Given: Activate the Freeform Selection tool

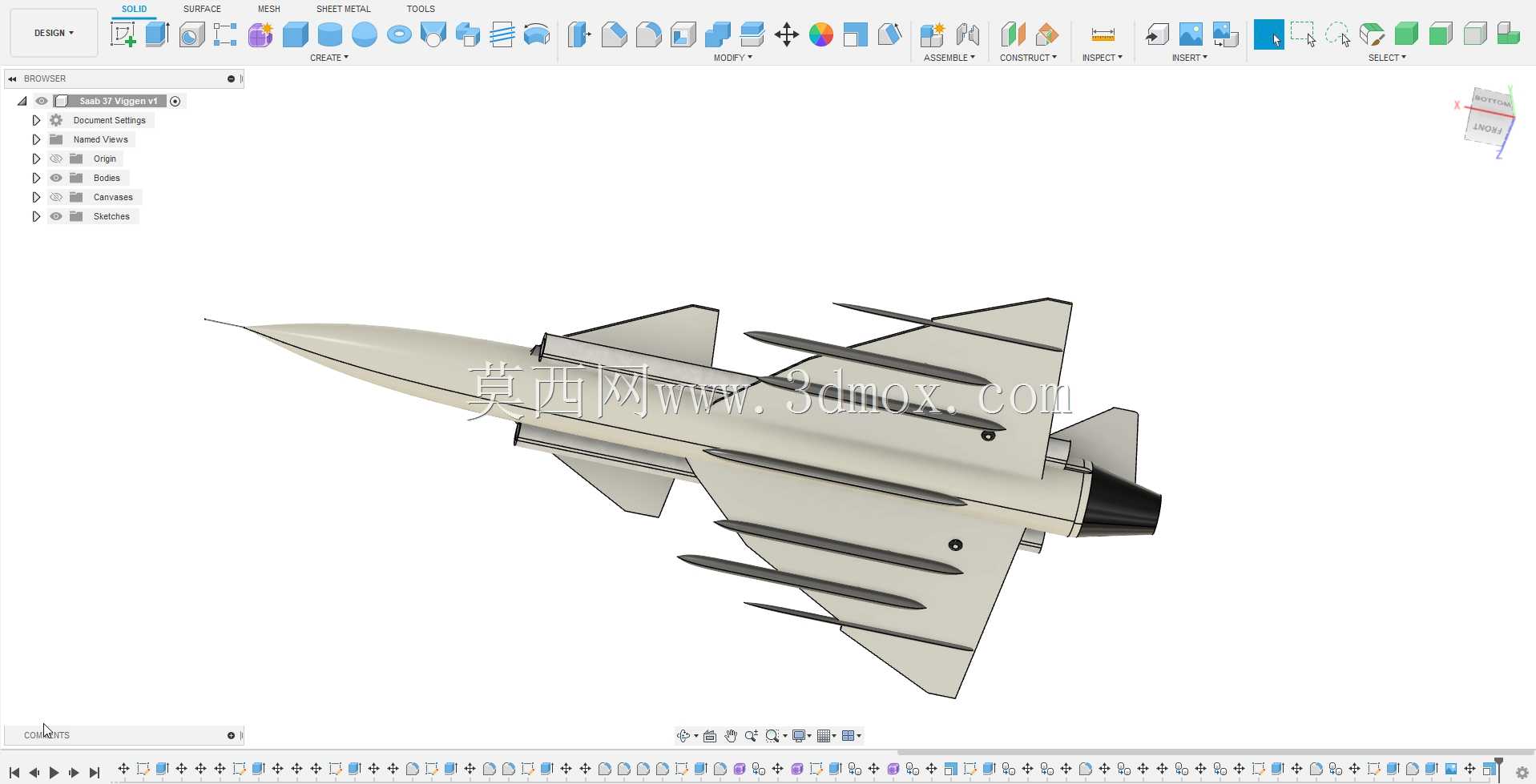Looking at the screenshot, I should coord(1337,34).
